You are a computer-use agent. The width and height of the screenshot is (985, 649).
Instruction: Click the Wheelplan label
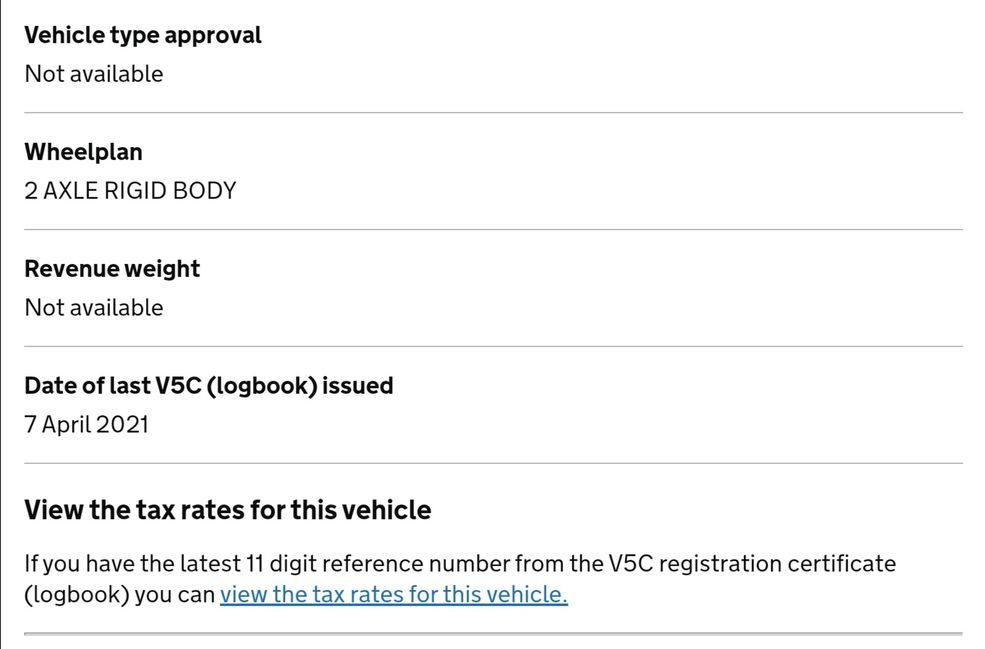(84, 152)
